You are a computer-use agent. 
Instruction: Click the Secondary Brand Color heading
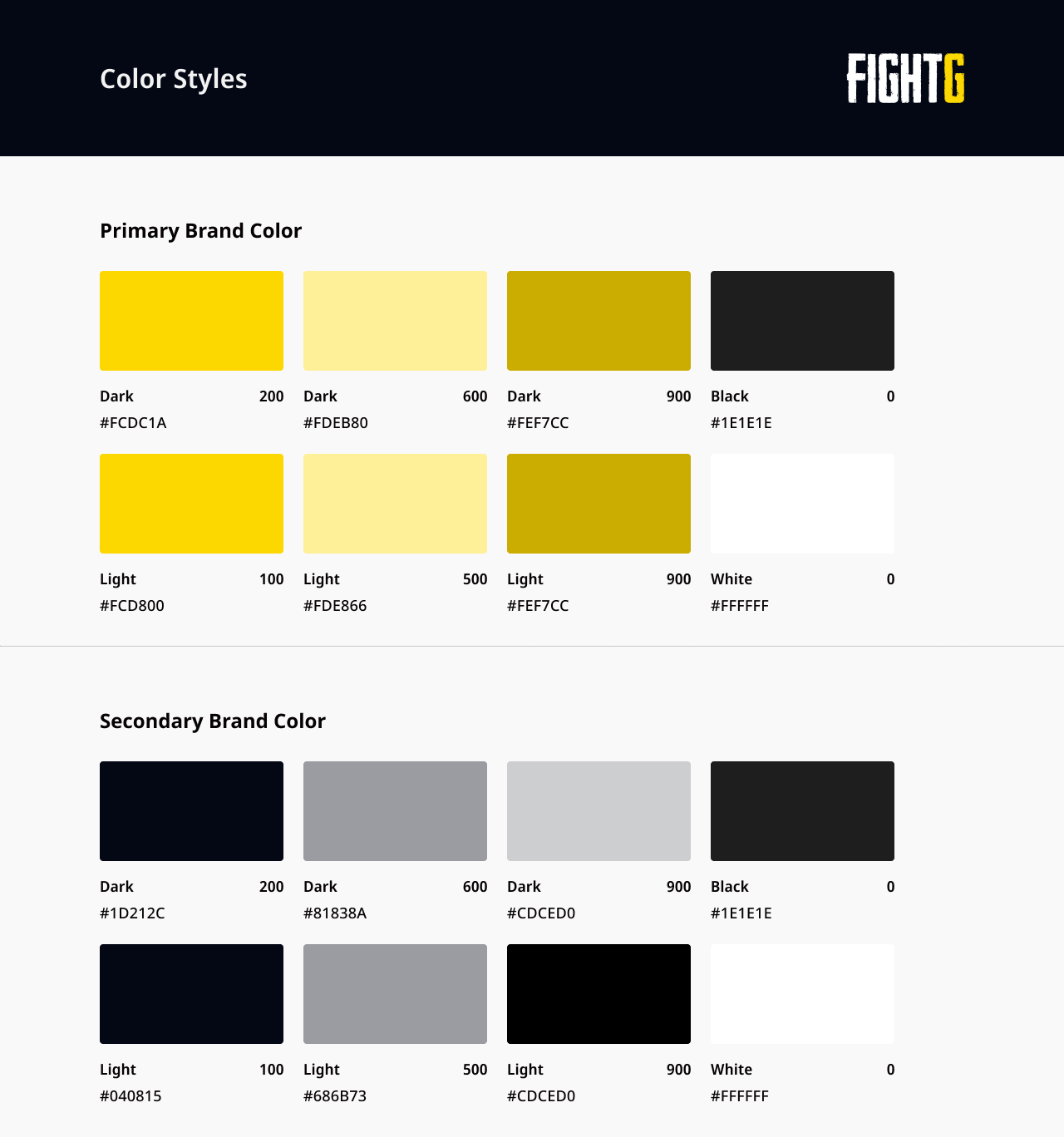click(x=213, y=721)
